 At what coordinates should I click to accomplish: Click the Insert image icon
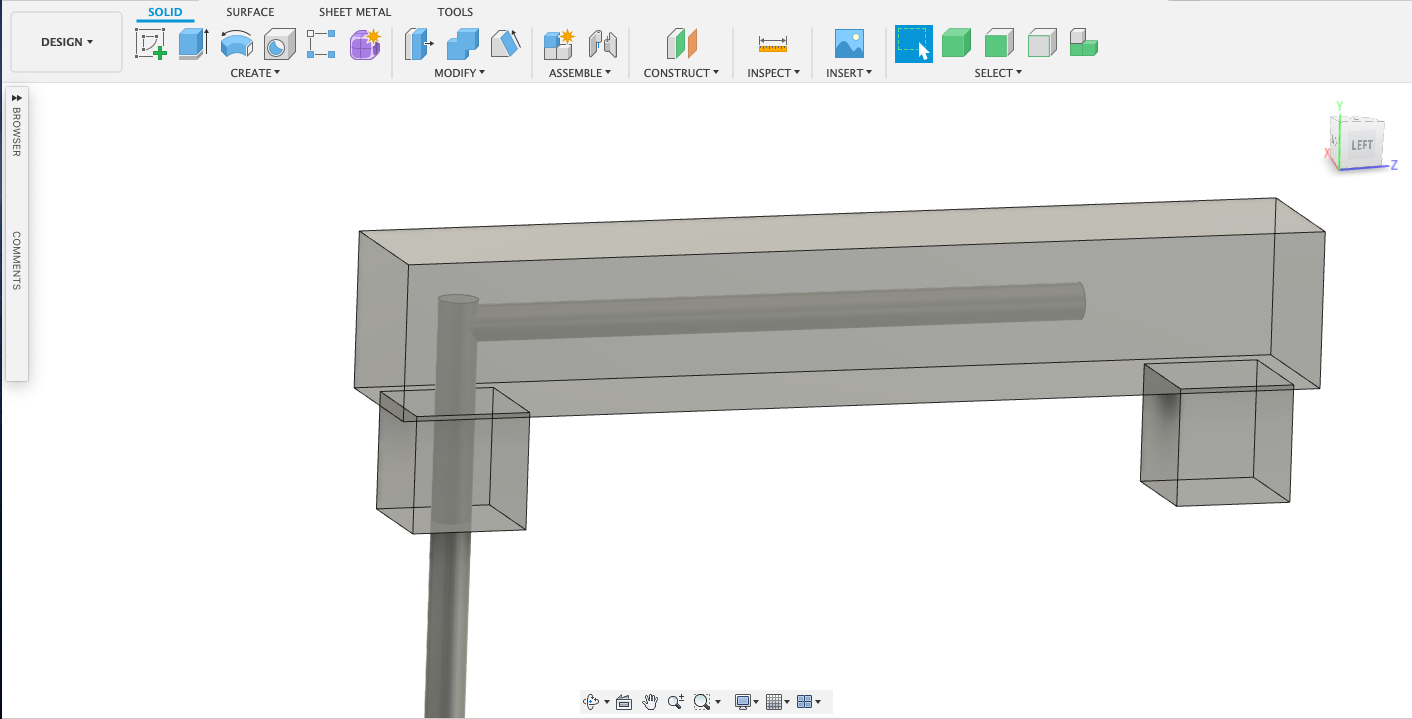click(849, 44)
